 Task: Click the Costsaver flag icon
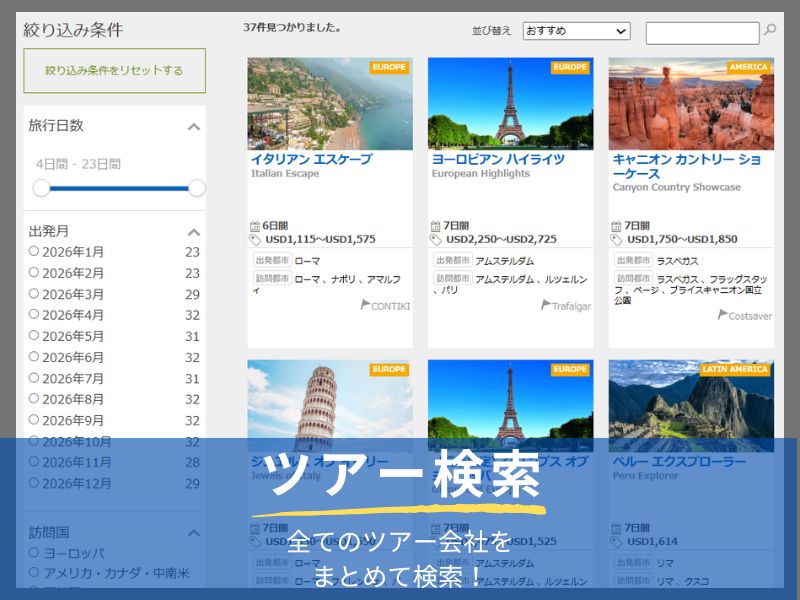720,313
